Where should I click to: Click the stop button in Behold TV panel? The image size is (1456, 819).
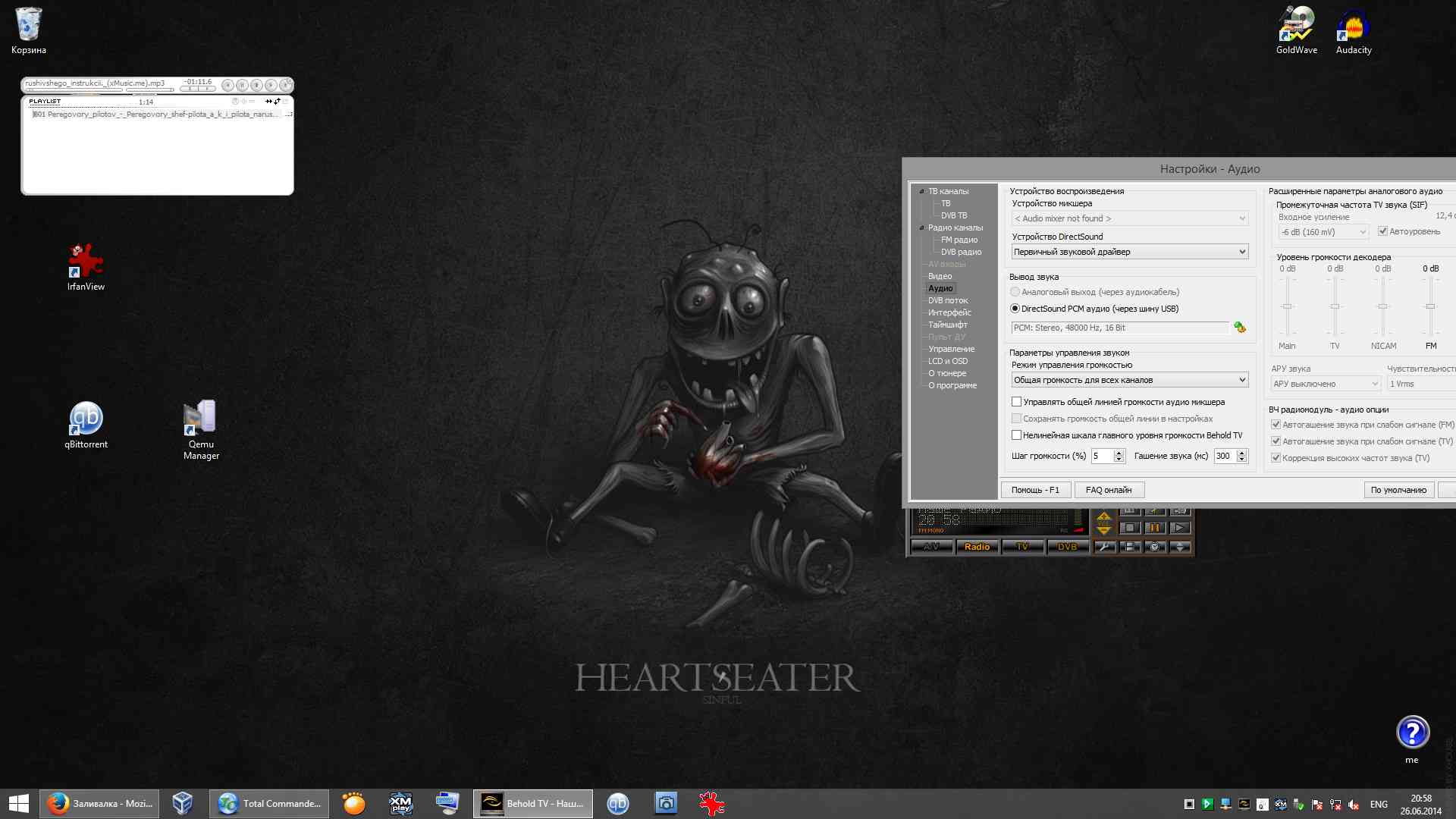(x=1129, y=528)
